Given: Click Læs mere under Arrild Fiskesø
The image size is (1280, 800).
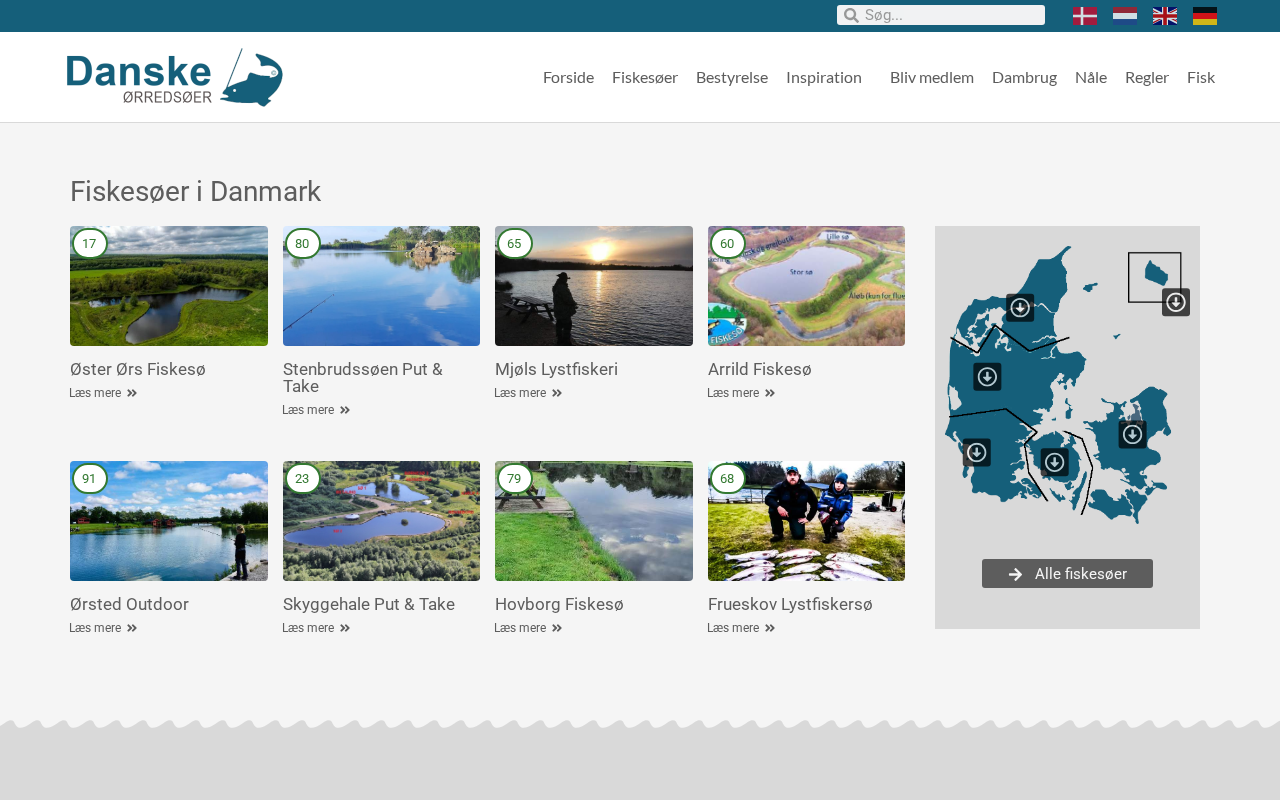Looking at the screenshot, I should pyautogui.click(x=741, y=393).
